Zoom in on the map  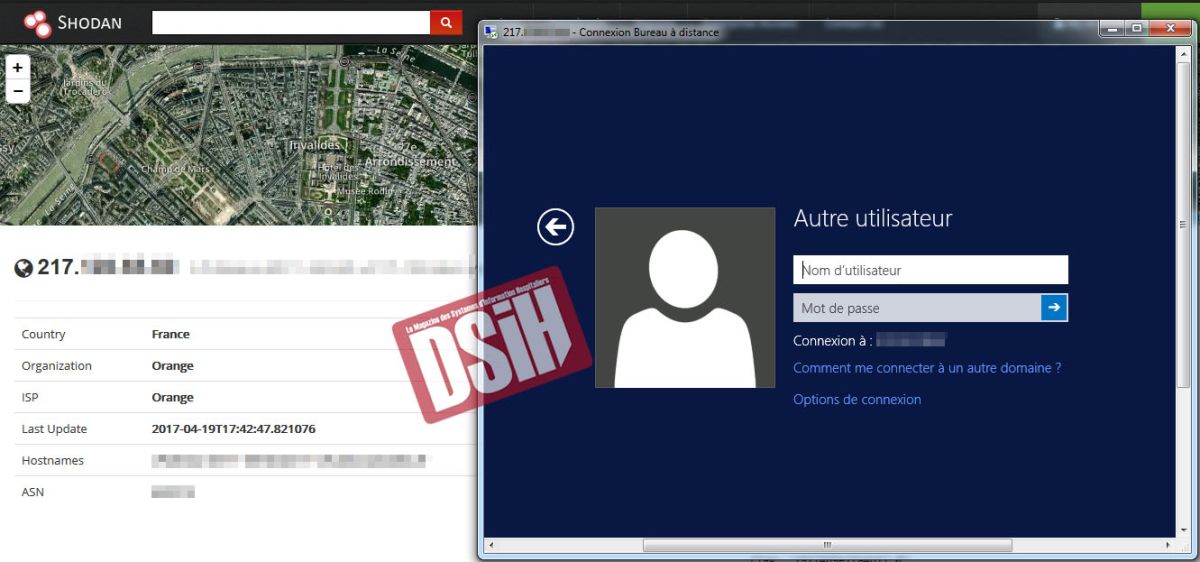pos(18,67)
